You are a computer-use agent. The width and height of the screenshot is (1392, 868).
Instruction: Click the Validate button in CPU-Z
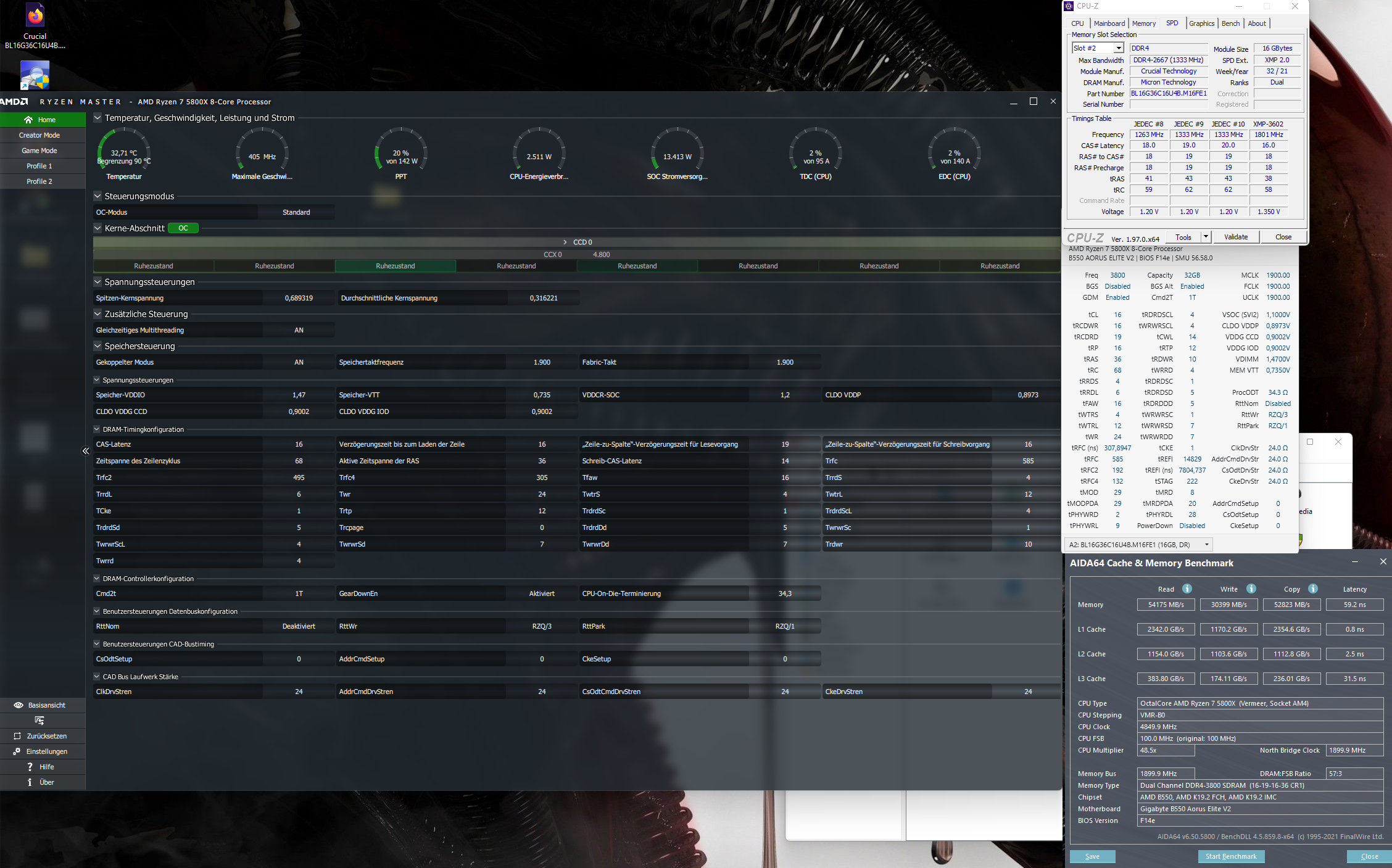1235,237
